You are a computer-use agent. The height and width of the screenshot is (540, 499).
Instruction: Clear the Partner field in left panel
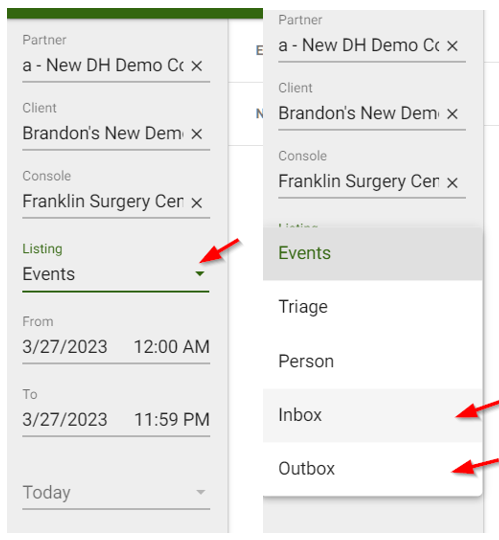(197, 65)
